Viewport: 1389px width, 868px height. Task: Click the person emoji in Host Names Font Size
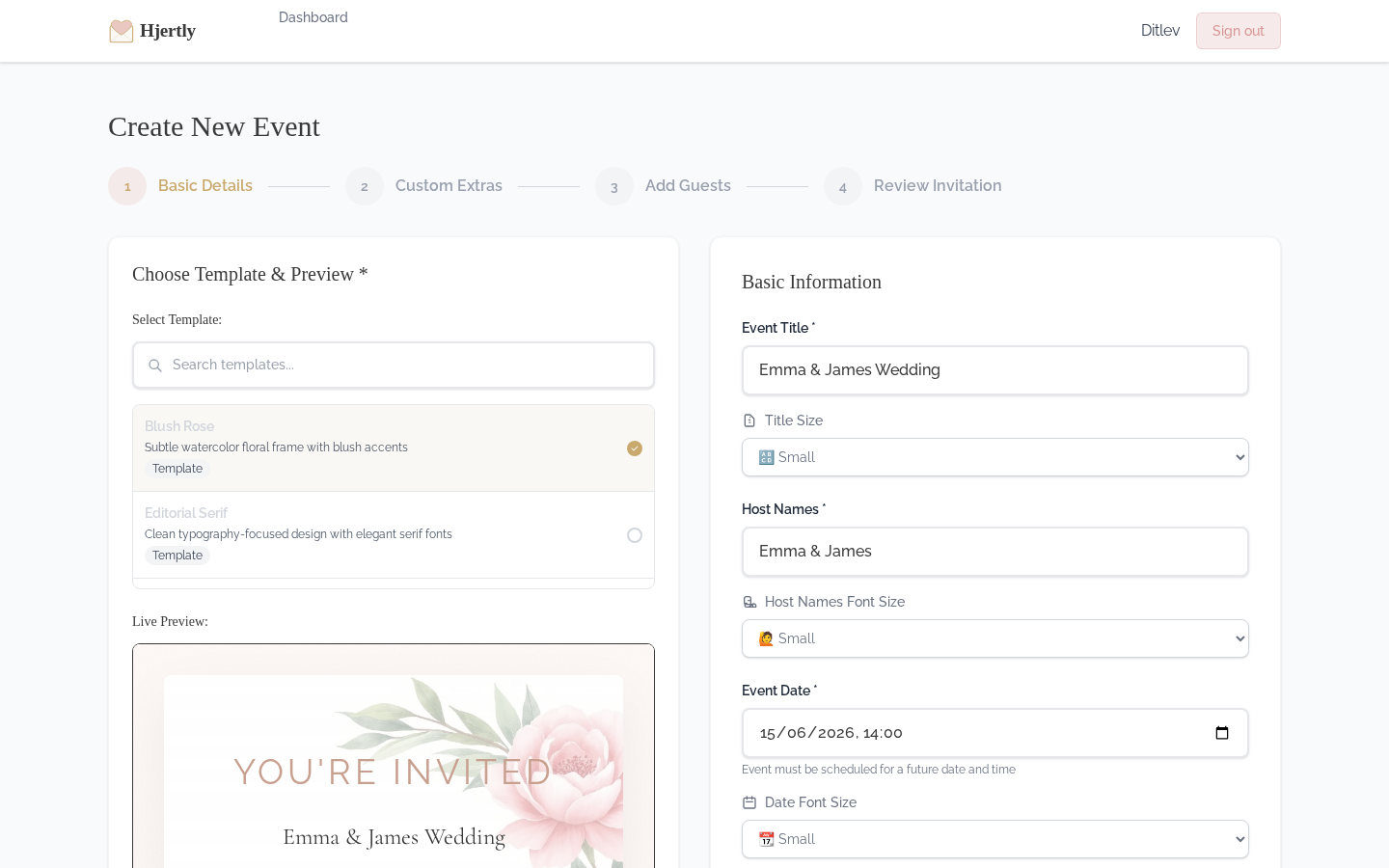point(767,638)
